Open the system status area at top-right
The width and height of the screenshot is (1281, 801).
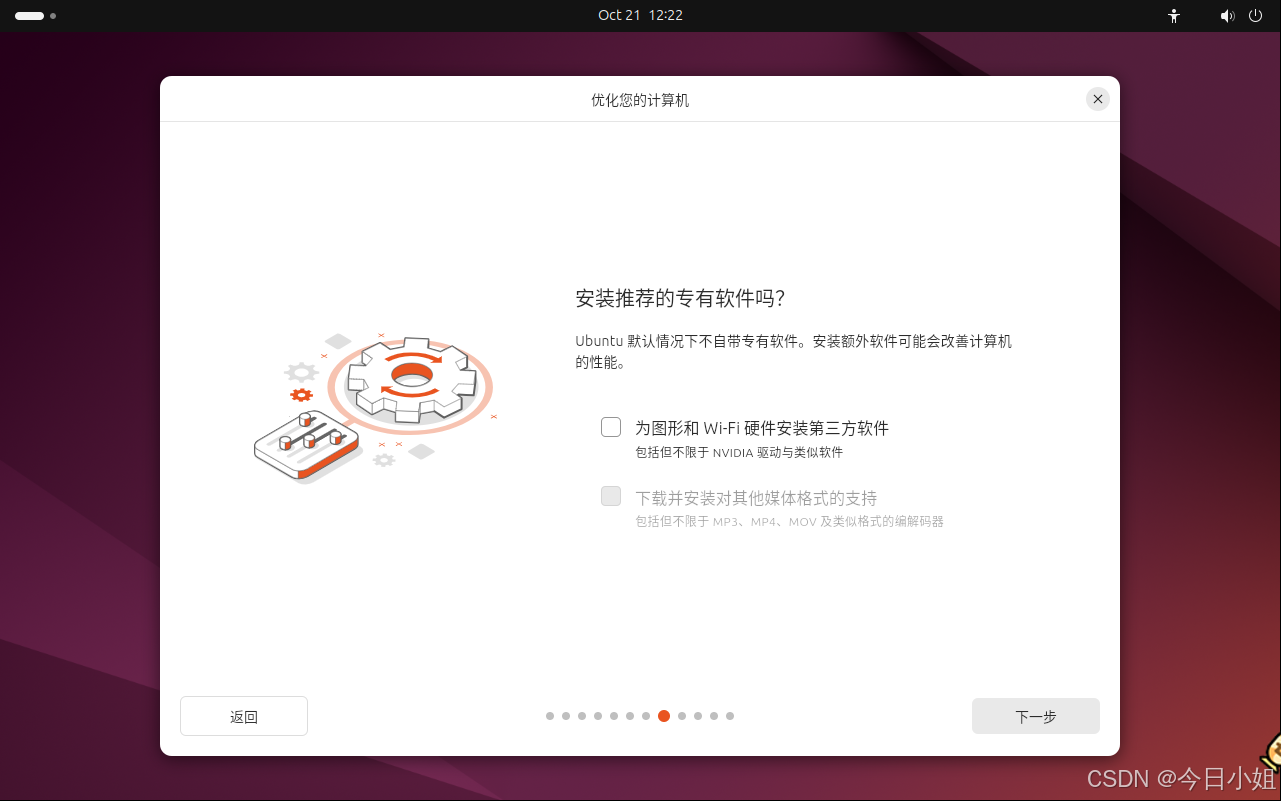coord(1240,16)
